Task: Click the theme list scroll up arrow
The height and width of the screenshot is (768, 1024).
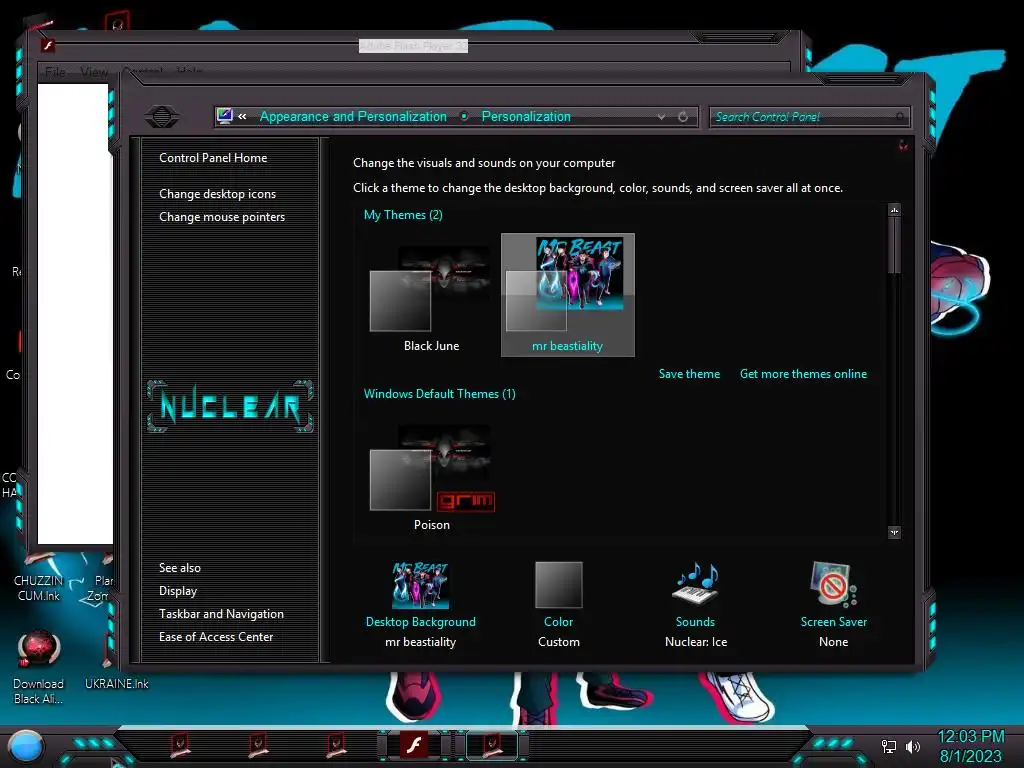Action: 894,210
